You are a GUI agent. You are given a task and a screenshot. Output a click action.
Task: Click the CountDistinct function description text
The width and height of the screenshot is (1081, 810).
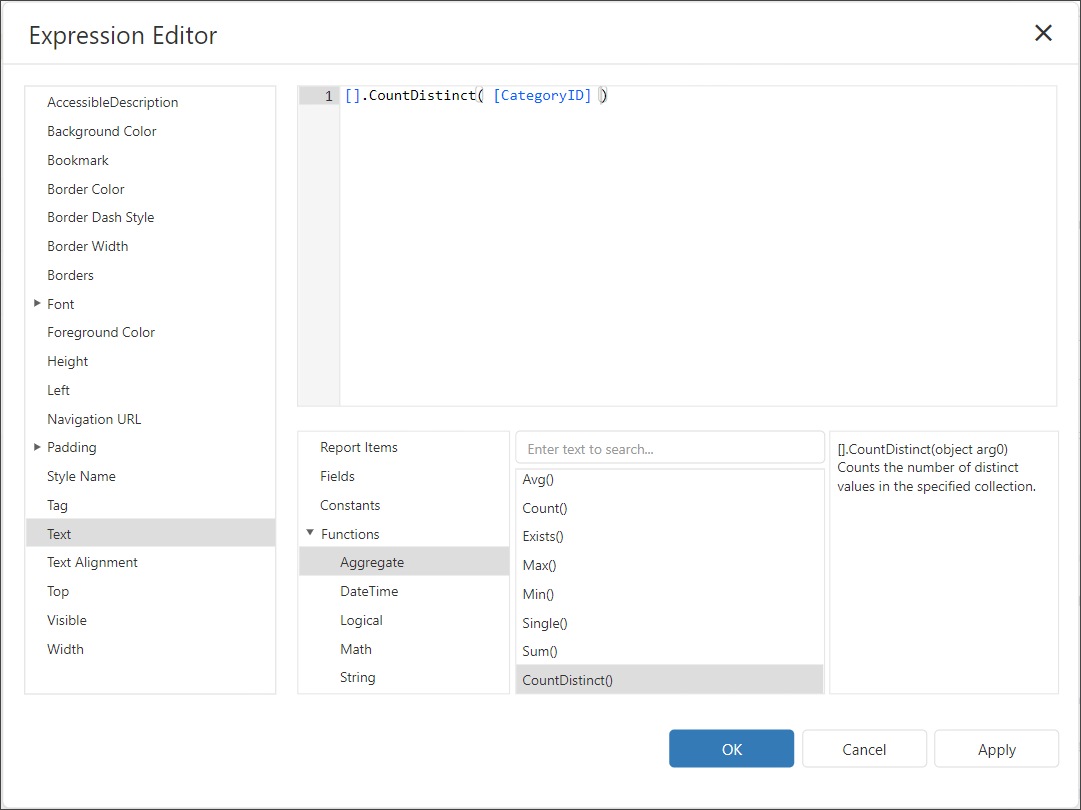936,467
